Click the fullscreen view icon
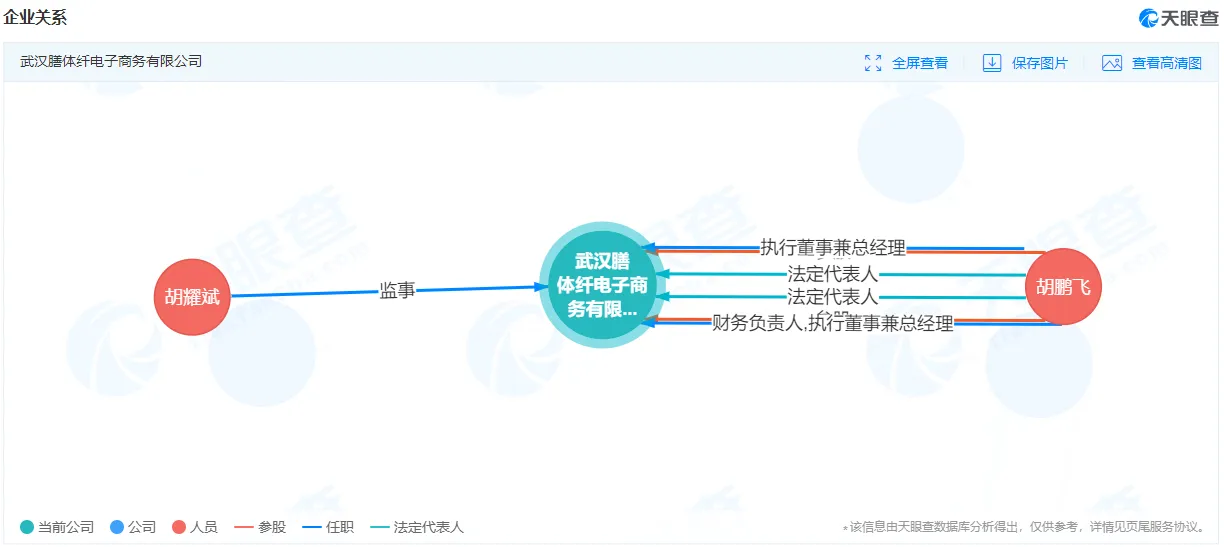1224x547 pixels. point(873,63)
